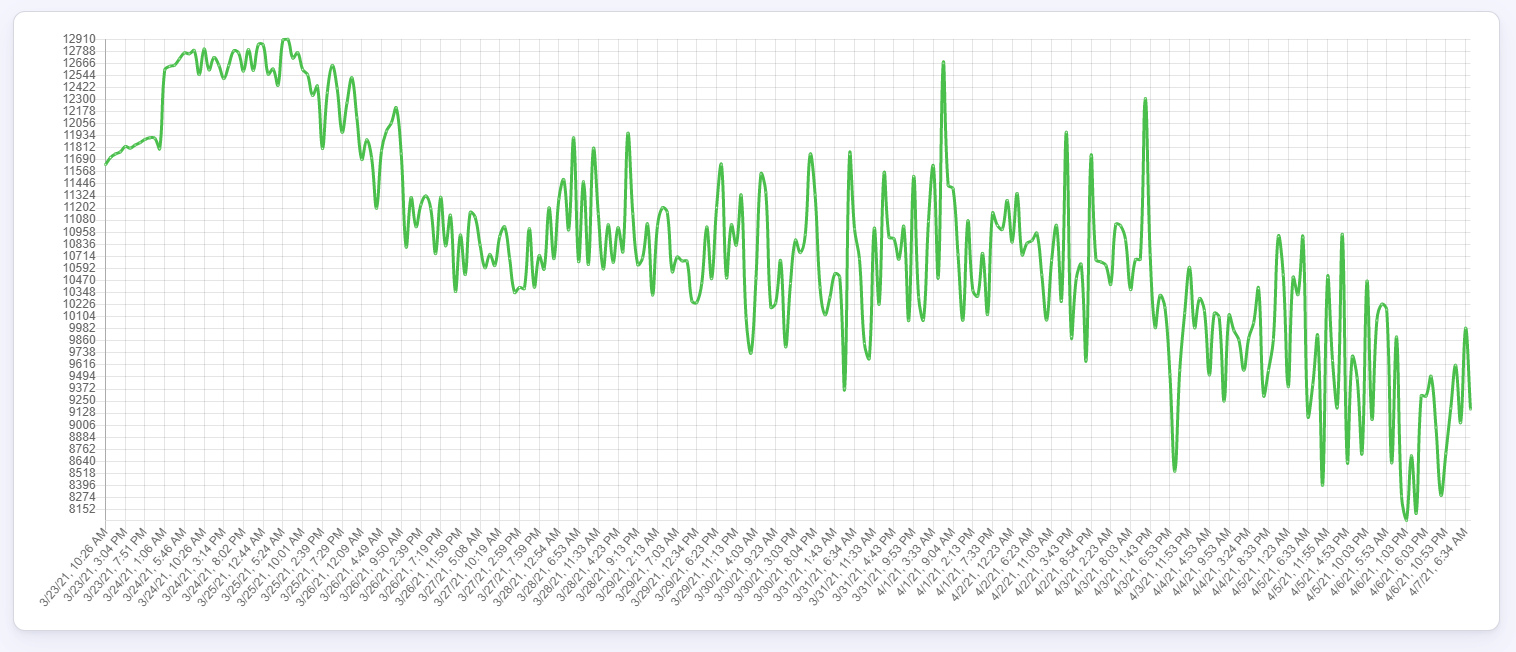1516x652 pixels.
Task: Click the green line's first data point
Action: pos(105,164)
